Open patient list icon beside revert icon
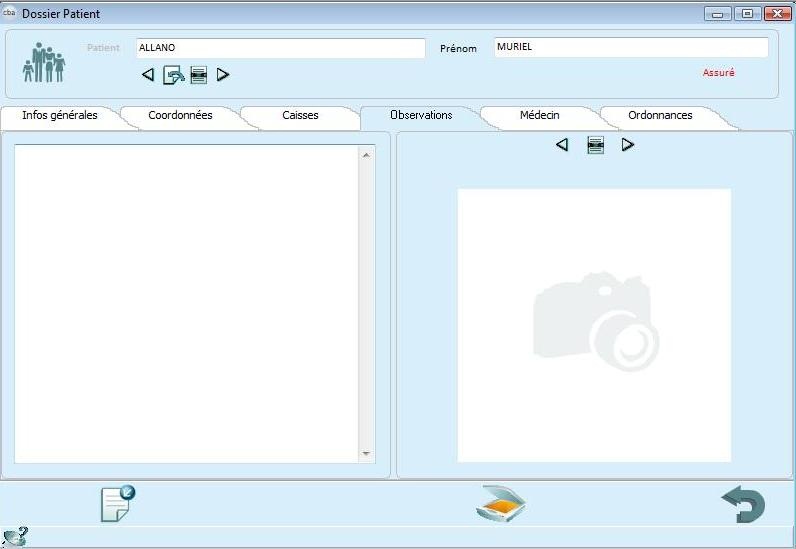The image size is (796, 549). pos(198,75)
